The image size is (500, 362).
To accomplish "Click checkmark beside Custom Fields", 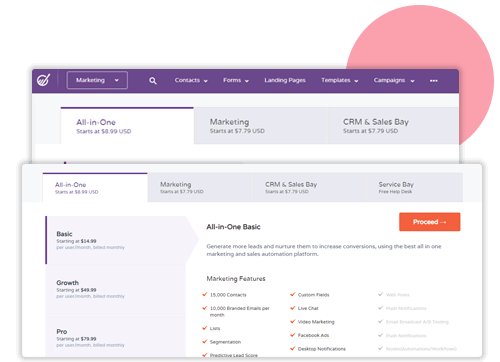I will coord(293,294).
